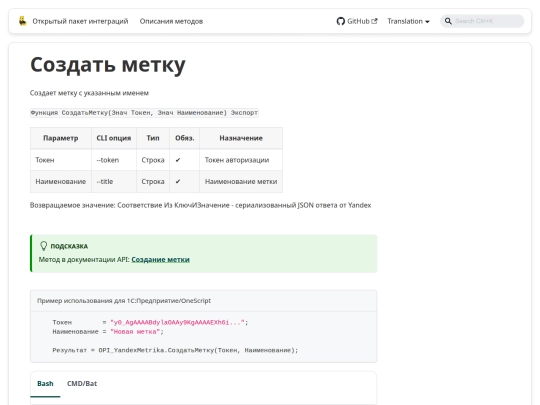Select the Bash tab
540x405 pixels.
(45, 384)
